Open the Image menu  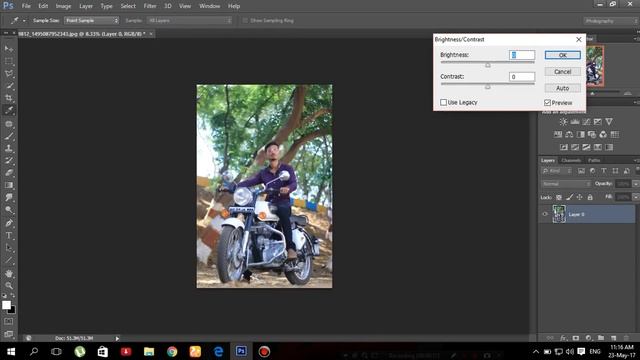(x=63, y=6)
